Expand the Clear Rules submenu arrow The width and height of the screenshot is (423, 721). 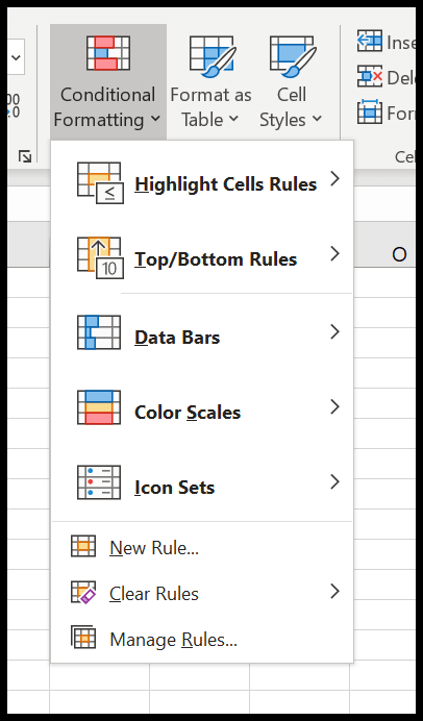click(x=335, y=591)
